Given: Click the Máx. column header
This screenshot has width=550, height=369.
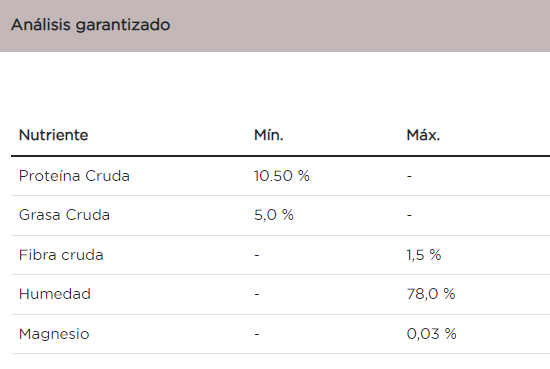Looking at the screenshot, I should click(423, 135).
